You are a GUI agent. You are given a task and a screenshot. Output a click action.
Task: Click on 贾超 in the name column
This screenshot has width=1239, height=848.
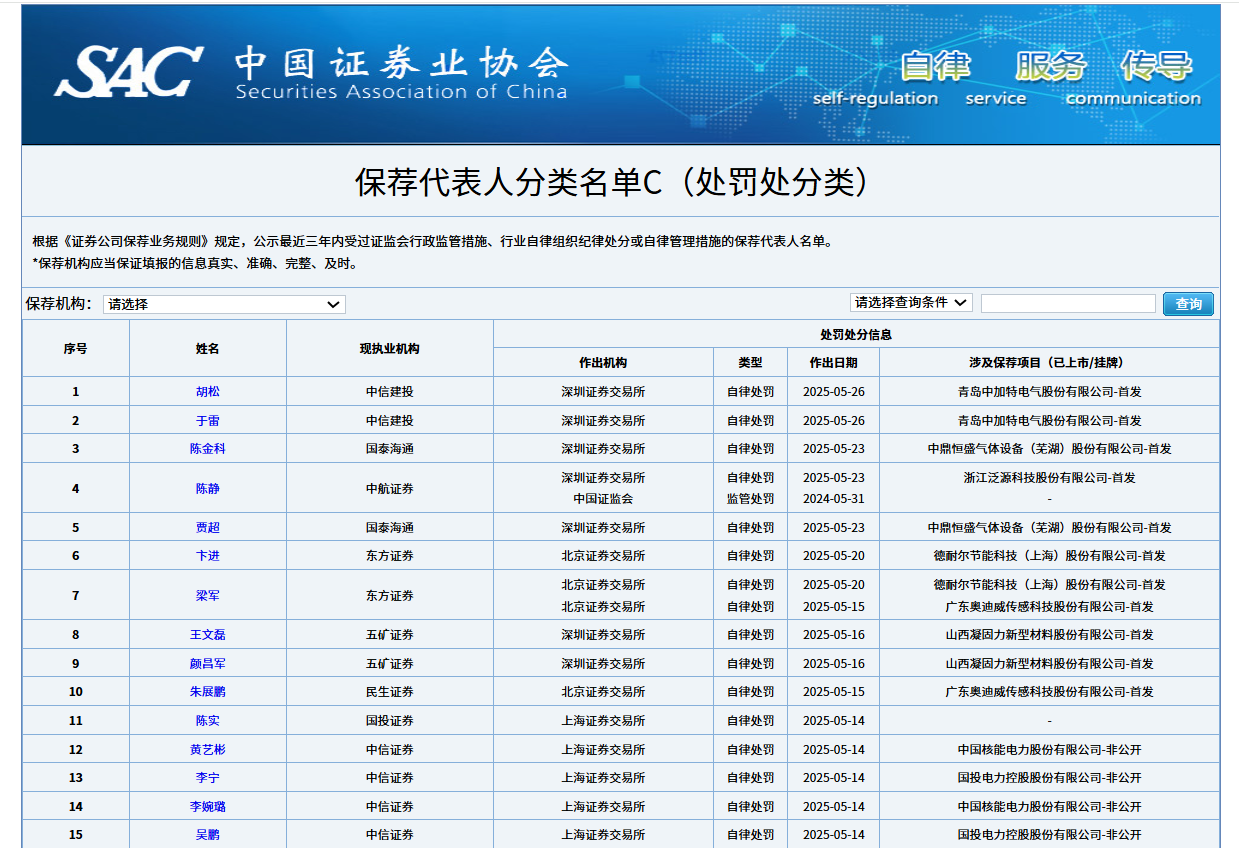click(207, 528)
